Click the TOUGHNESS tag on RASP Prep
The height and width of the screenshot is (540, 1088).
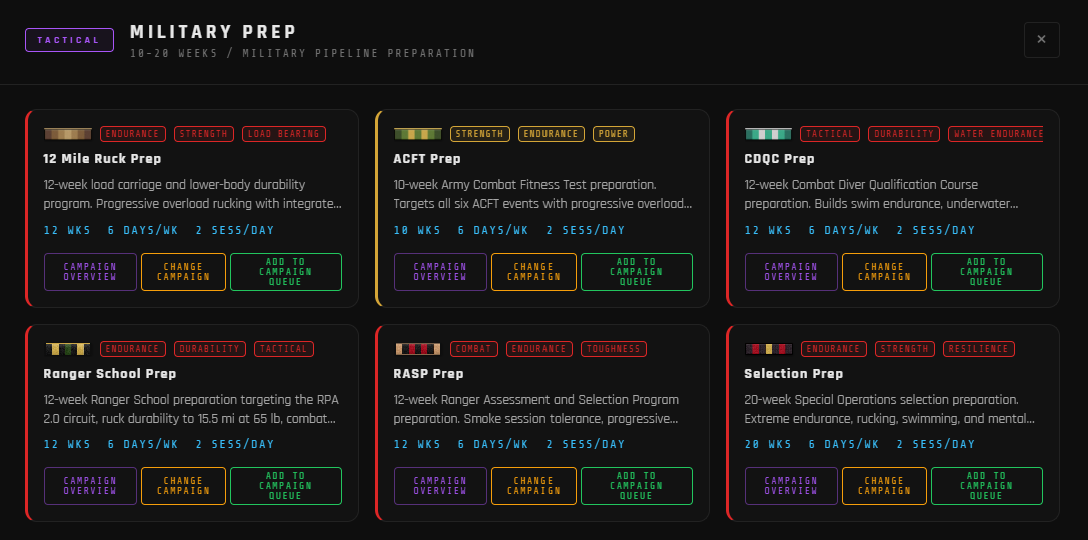coord(614,348)
